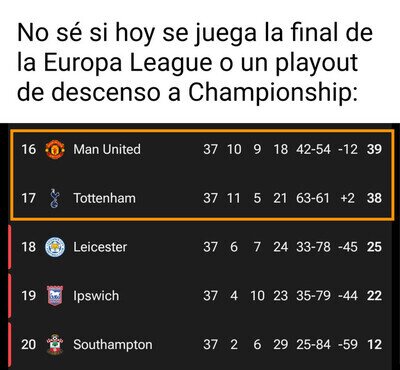Click the Manchester United club crest

[55, 149]
